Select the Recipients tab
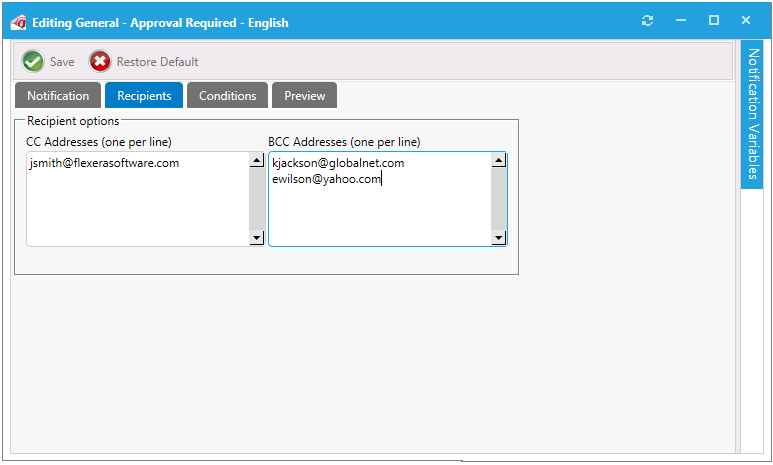Viewport: 773px width, 465px height. click(x=144, y=96)
